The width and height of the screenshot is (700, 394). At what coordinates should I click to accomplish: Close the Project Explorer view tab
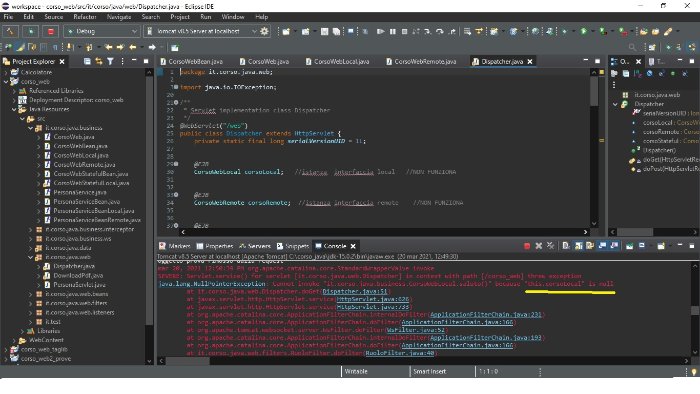[62, 62]
